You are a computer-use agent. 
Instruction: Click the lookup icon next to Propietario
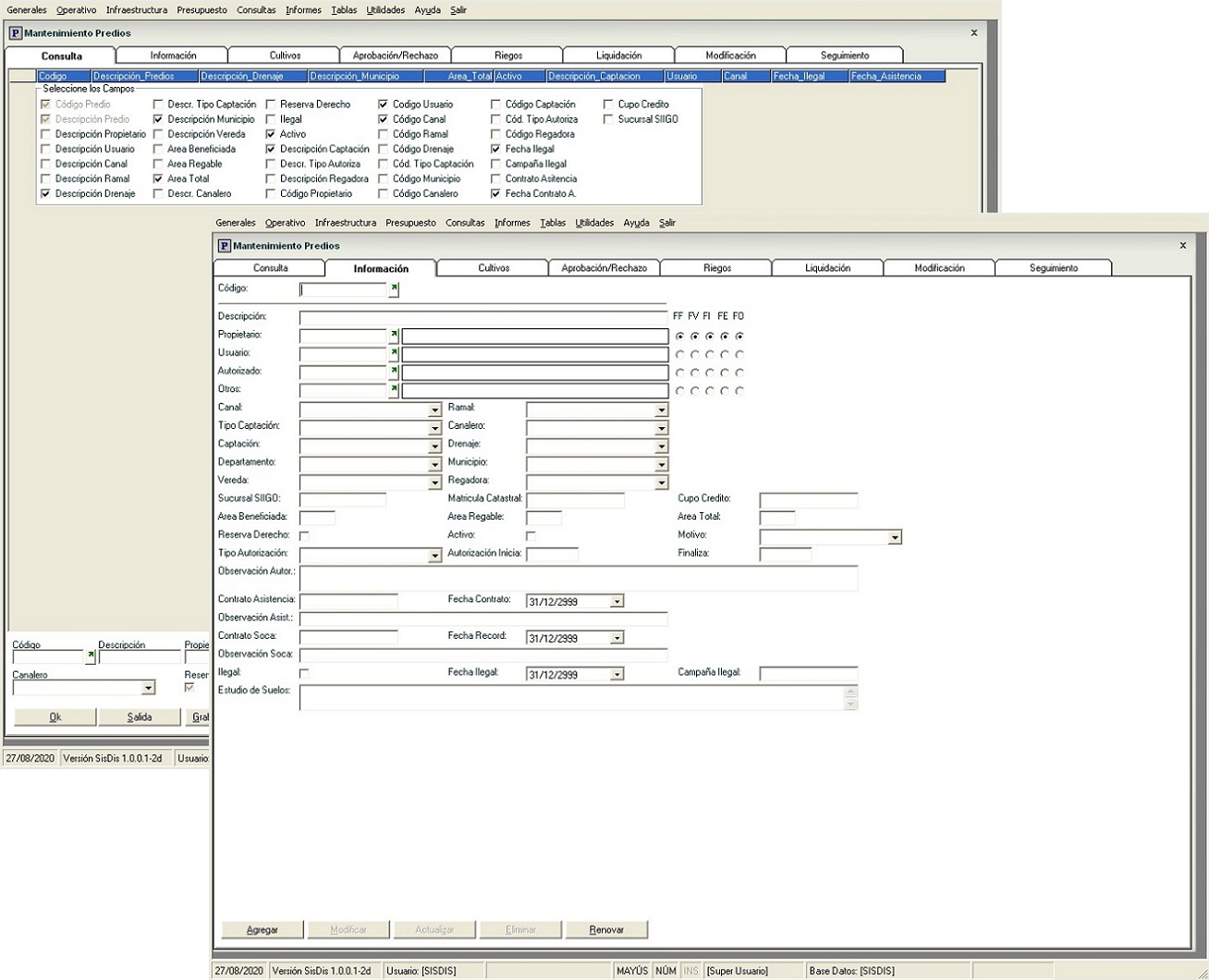(394, 336)
